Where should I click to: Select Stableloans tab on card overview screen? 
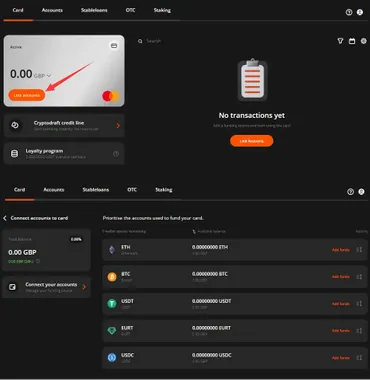[x=94, y=10]
